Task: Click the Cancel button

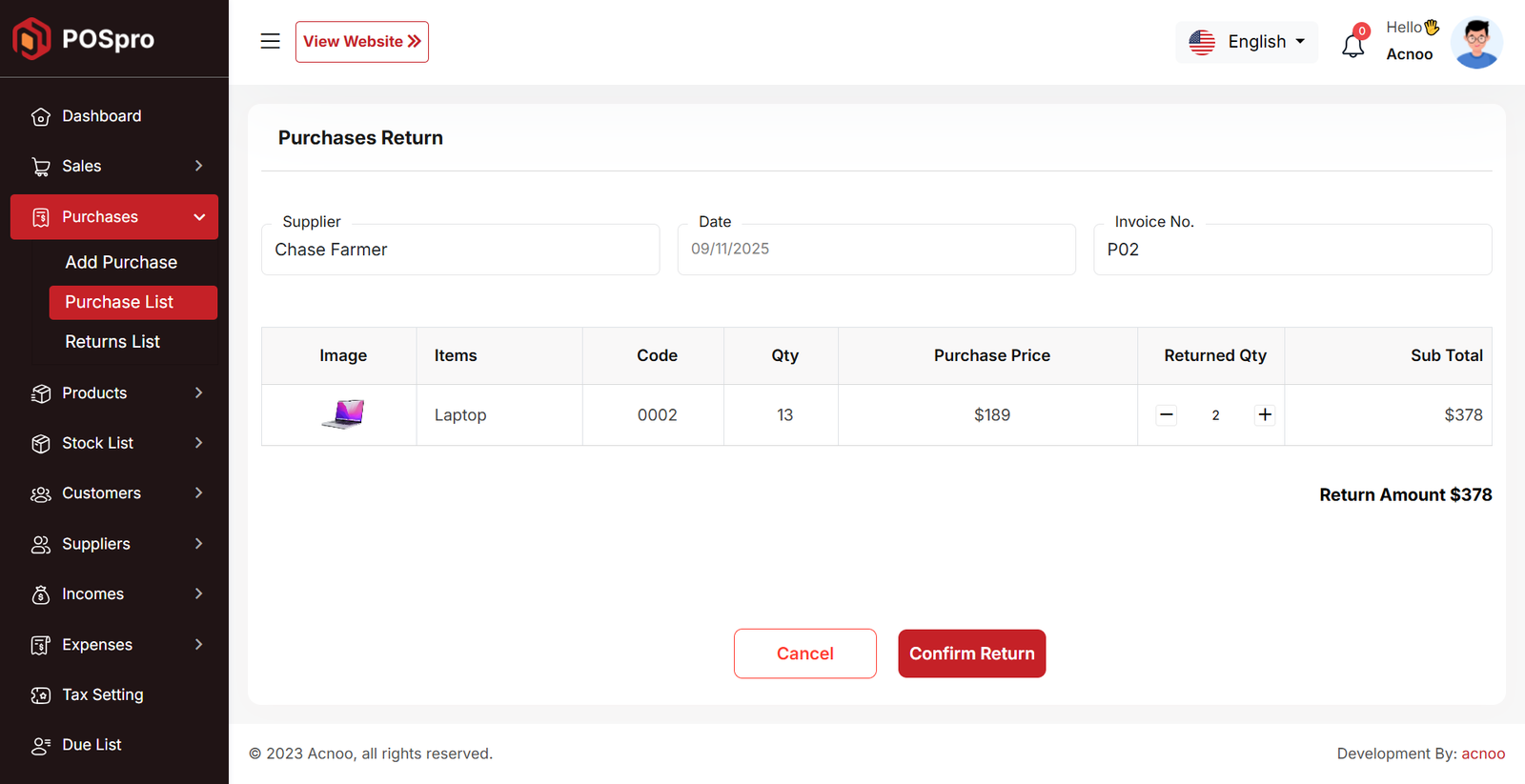Action: pyautogui.click(x=804, y=653)
